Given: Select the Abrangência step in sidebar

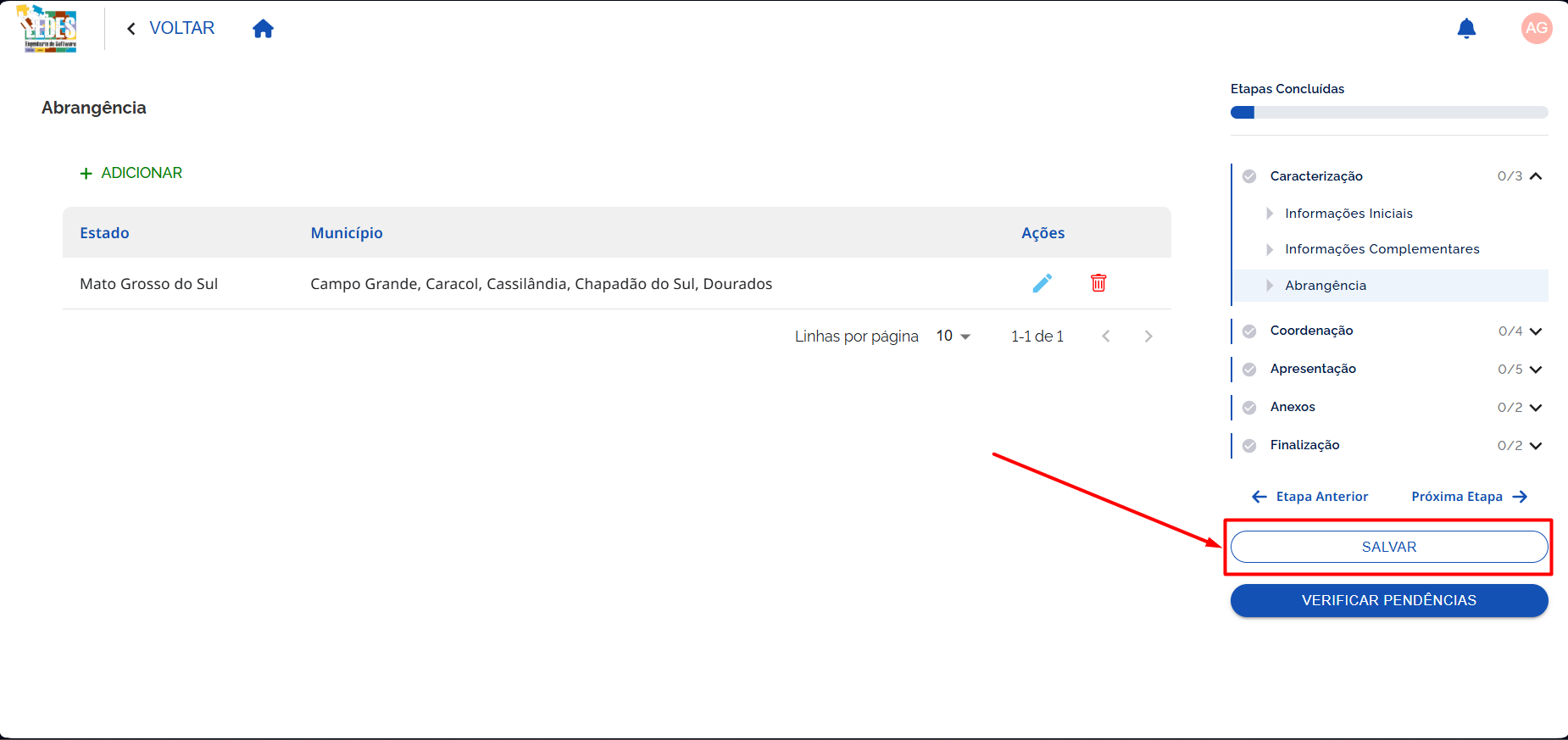Looking at the screenshot, I should click(1391, 286).
